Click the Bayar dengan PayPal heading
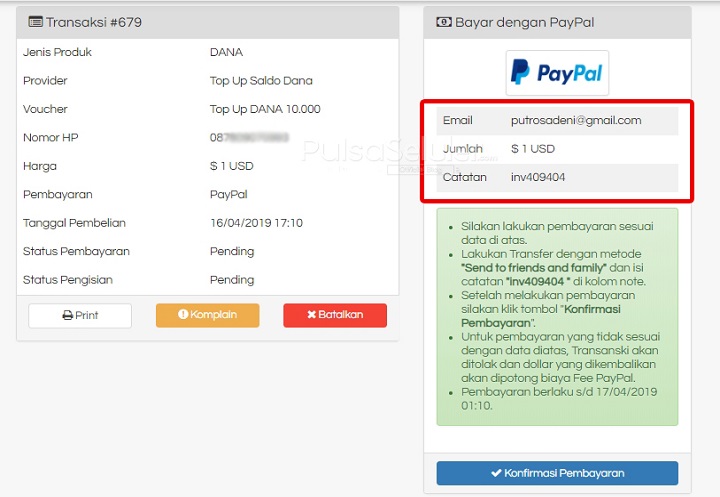This screenshot has width=720, height=497. pos(524,22)
